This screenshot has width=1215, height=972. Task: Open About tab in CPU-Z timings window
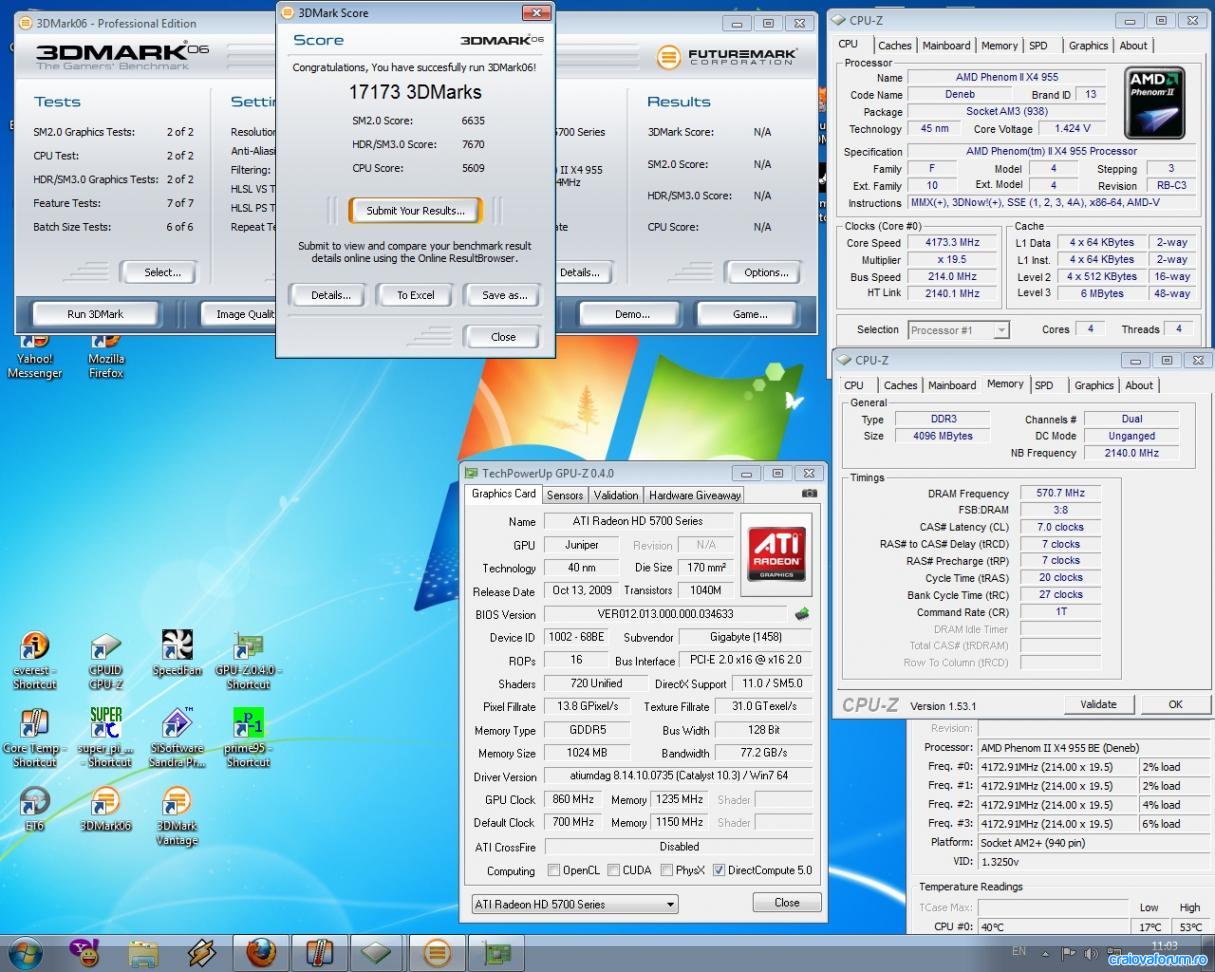click(1139, 385)
